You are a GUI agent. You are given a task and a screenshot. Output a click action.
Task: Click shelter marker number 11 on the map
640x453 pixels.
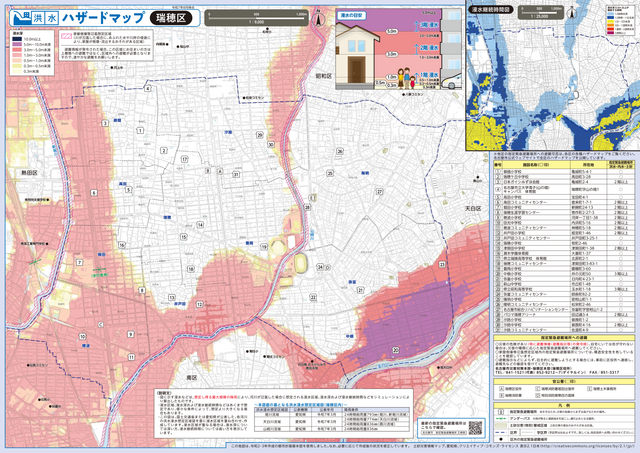click(131, 357)
